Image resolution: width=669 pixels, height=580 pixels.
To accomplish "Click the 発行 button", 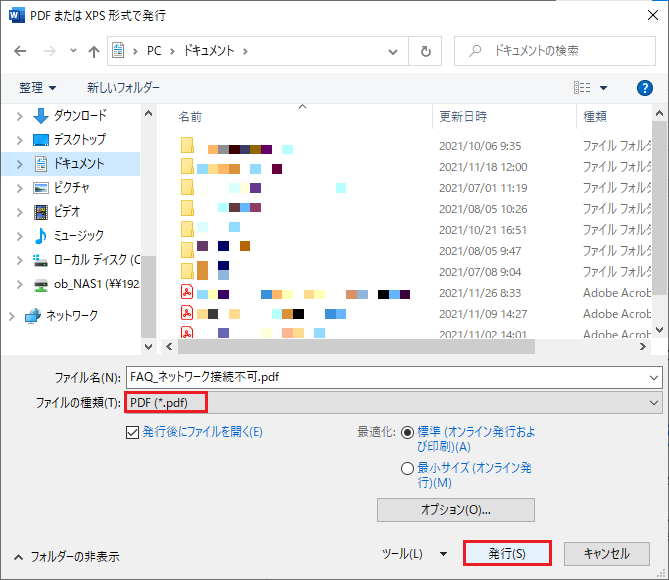I will point(507,553).
